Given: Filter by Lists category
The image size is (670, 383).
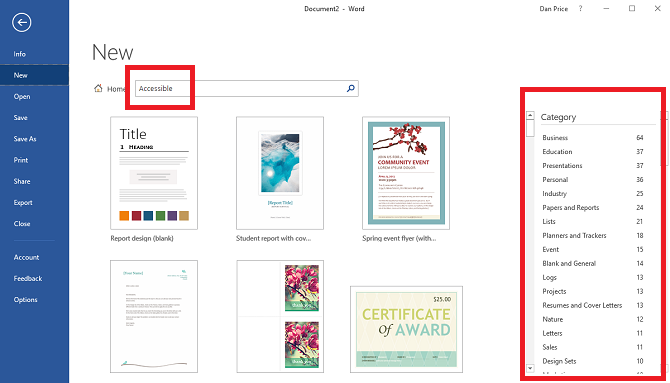Looking at the screenshot, I should [593, 221].
